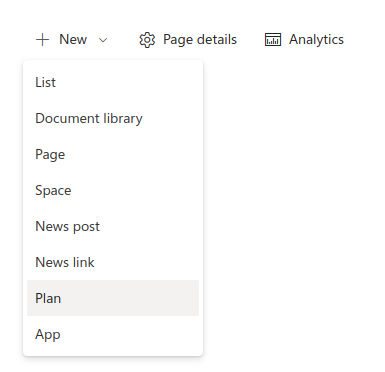Select Document library menu entry
385x372 pixels.
click(113, 118)
